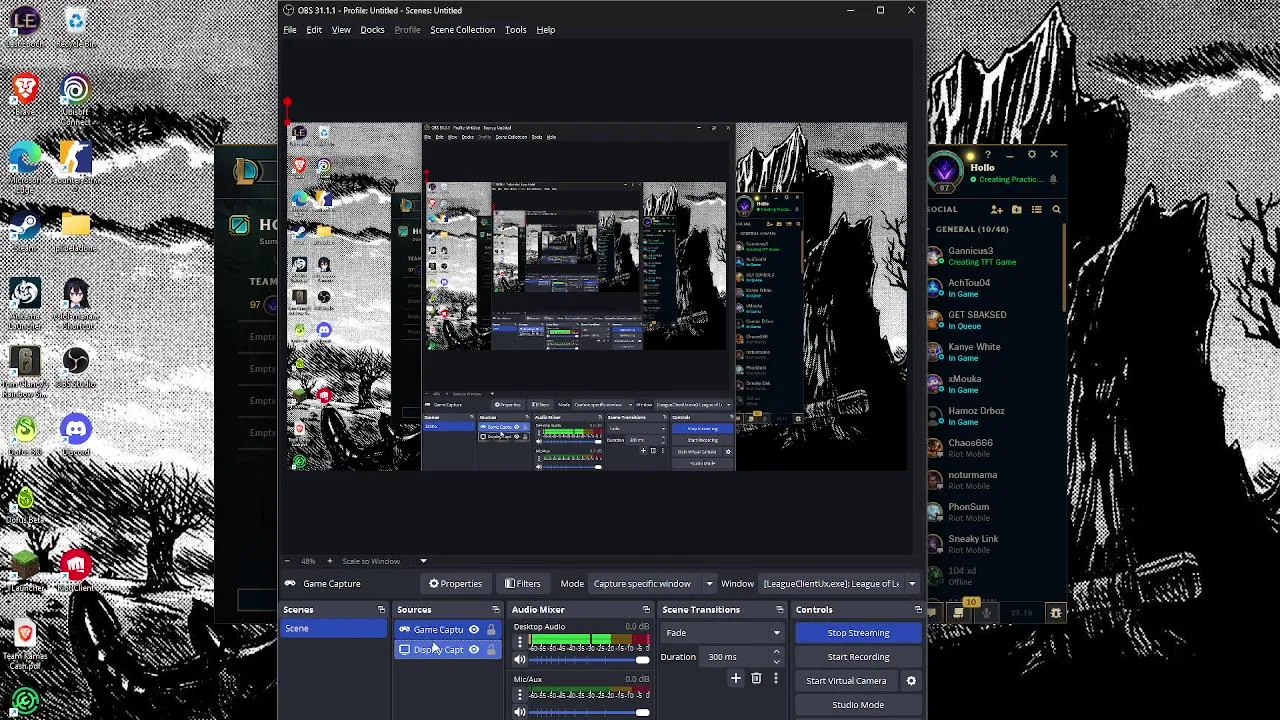The image size is (1280, 720).
Task: Collapse GENERAL (10/48) friends group
Action: [x=974, y=229]
